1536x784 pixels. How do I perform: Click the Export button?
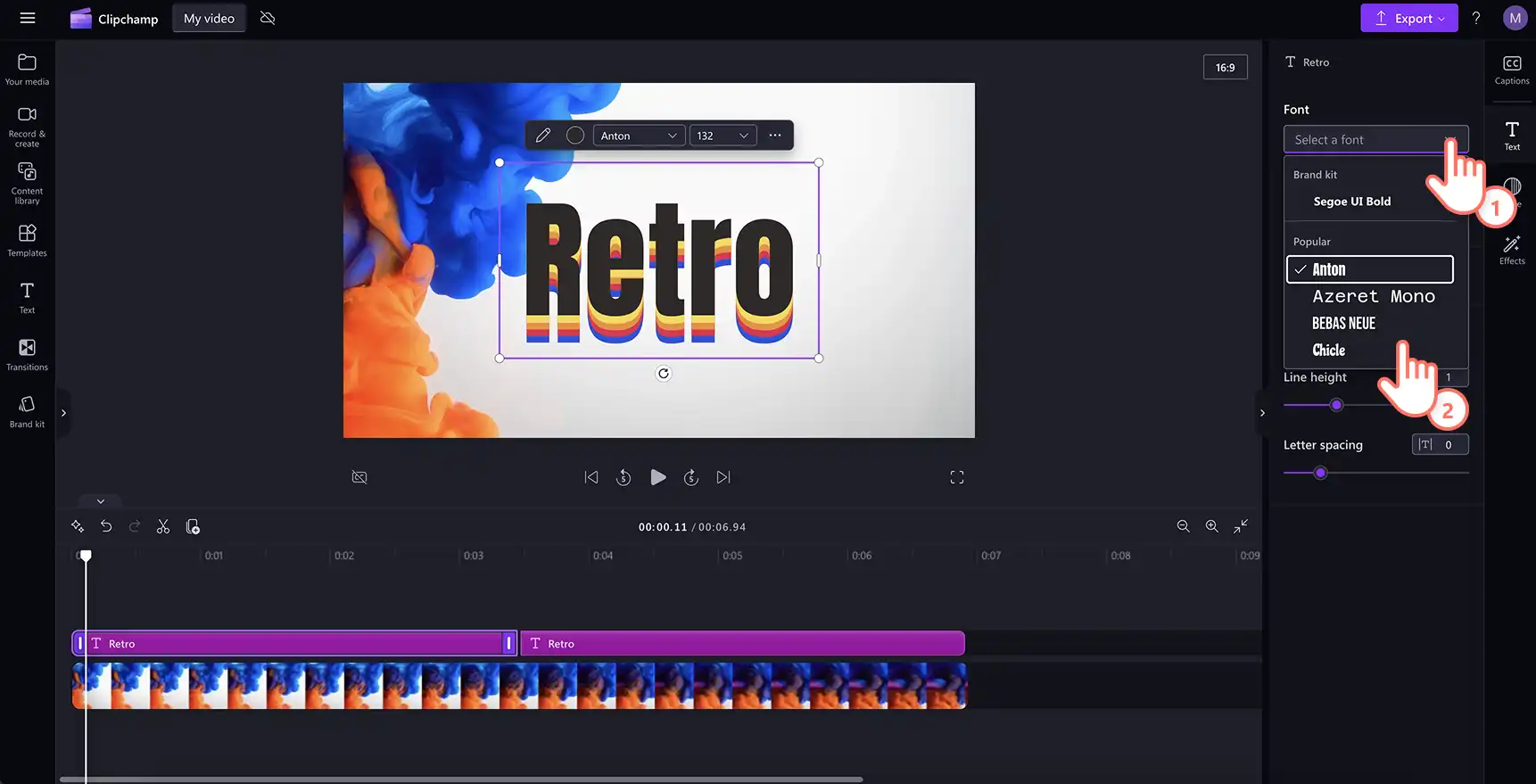tap(1408, 18)
